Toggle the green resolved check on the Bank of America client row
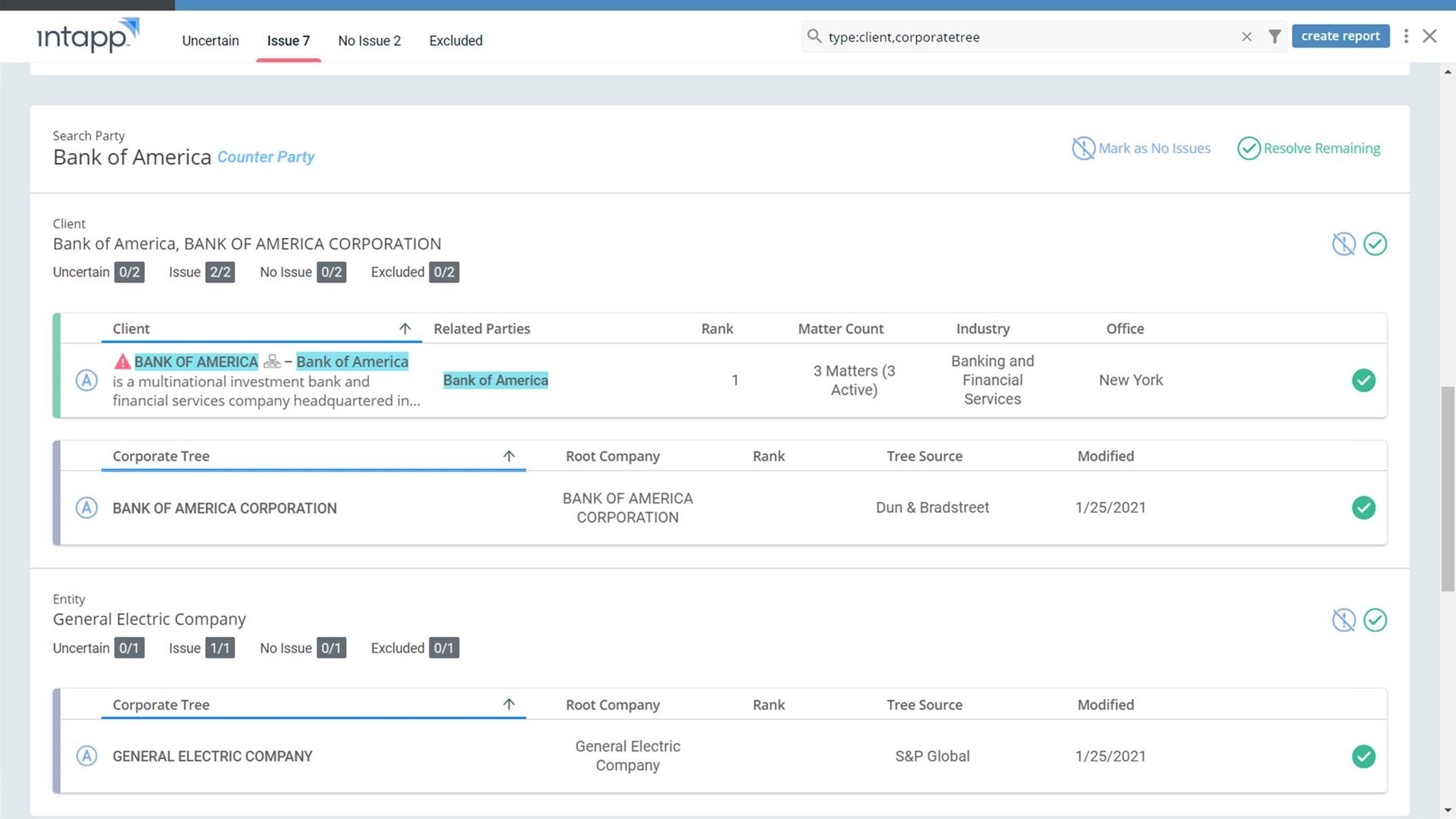Viewport: 1456px width, 819px height. 1364,380
